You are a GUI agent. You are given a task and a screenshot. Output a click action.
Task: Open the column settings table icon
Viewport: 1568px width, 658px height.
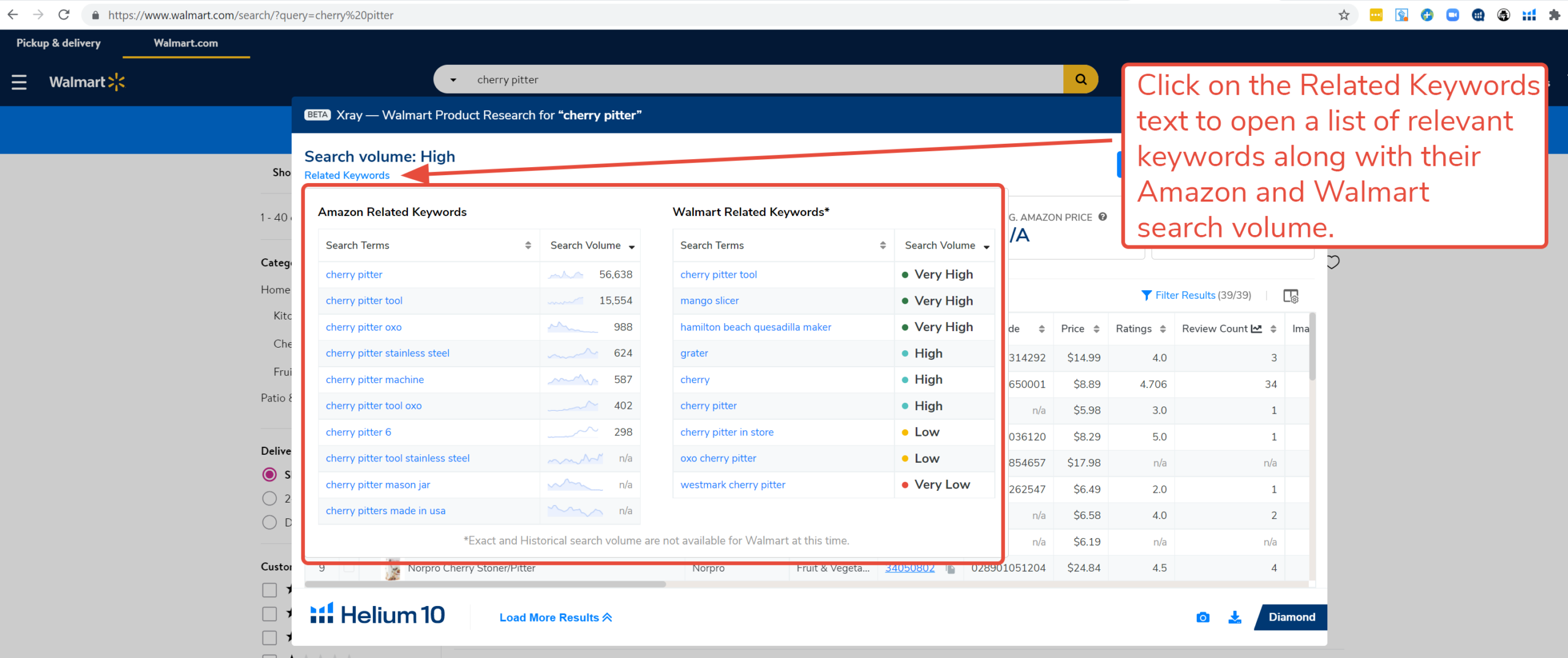(1291, 296)
